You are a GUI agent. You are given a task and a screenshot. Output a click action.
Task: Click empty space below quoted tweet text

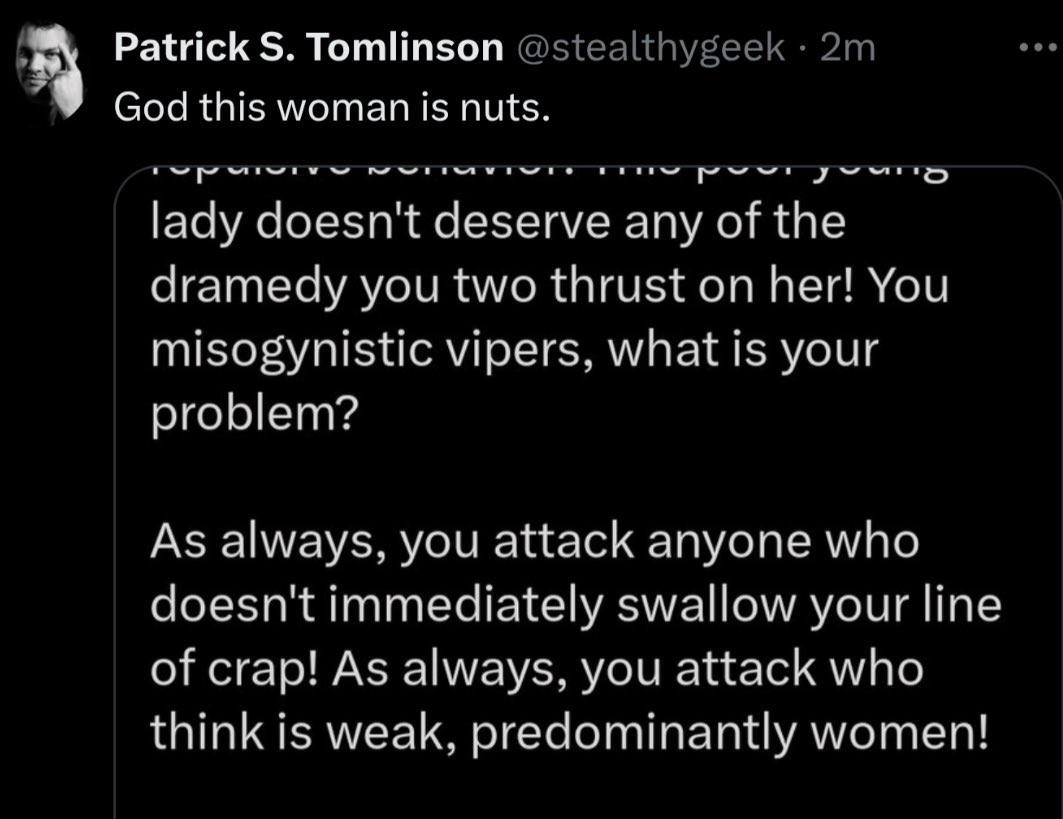click(x=588, y=790)
